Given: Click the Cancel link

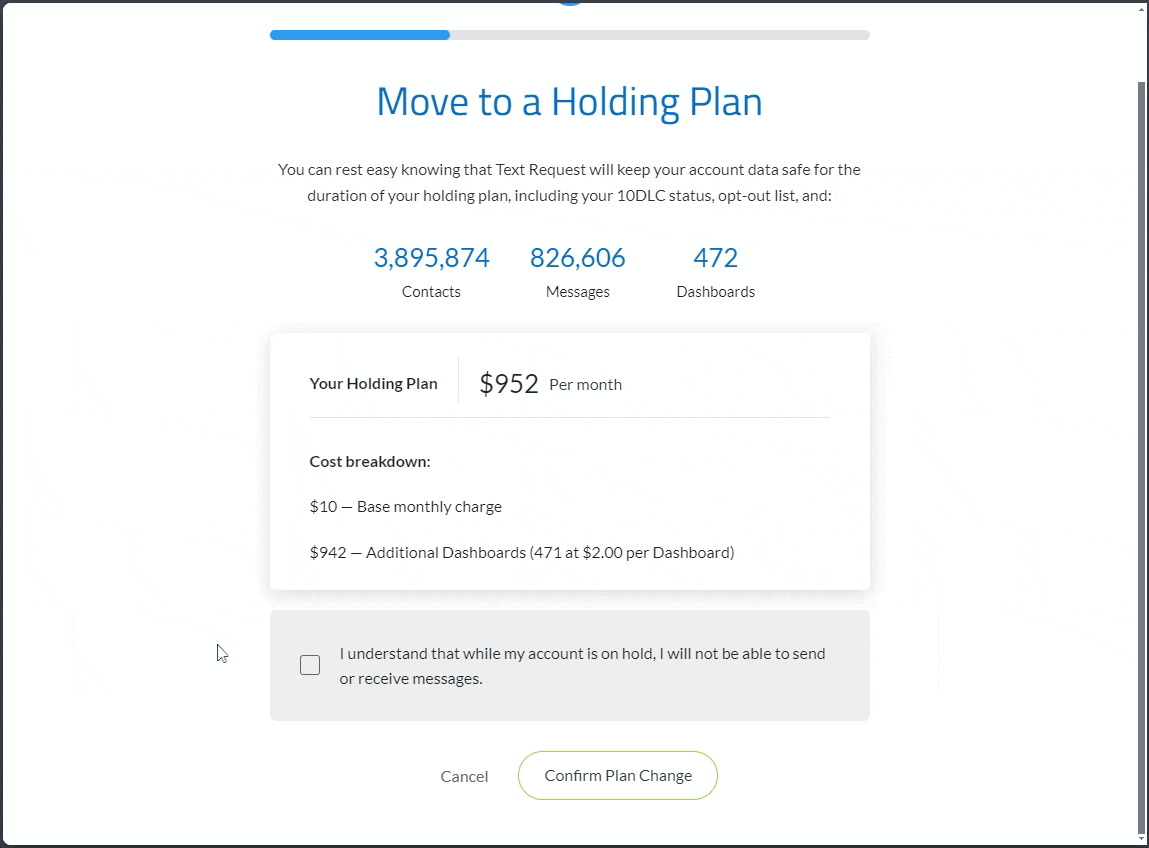Looking at the screenshot, I should [464, 777].
